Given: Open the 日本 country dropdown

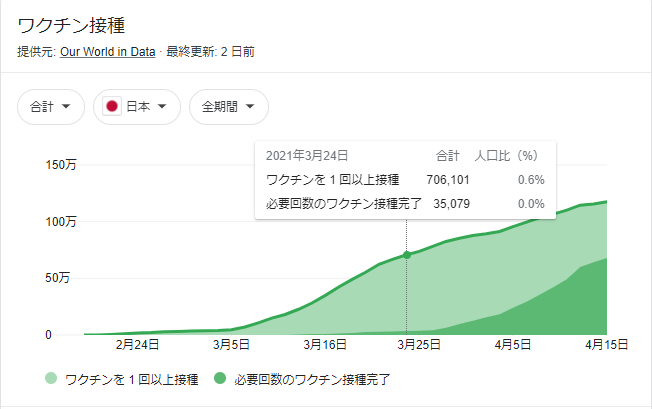Looking at the screenshot, I should [x=137, y=107].
